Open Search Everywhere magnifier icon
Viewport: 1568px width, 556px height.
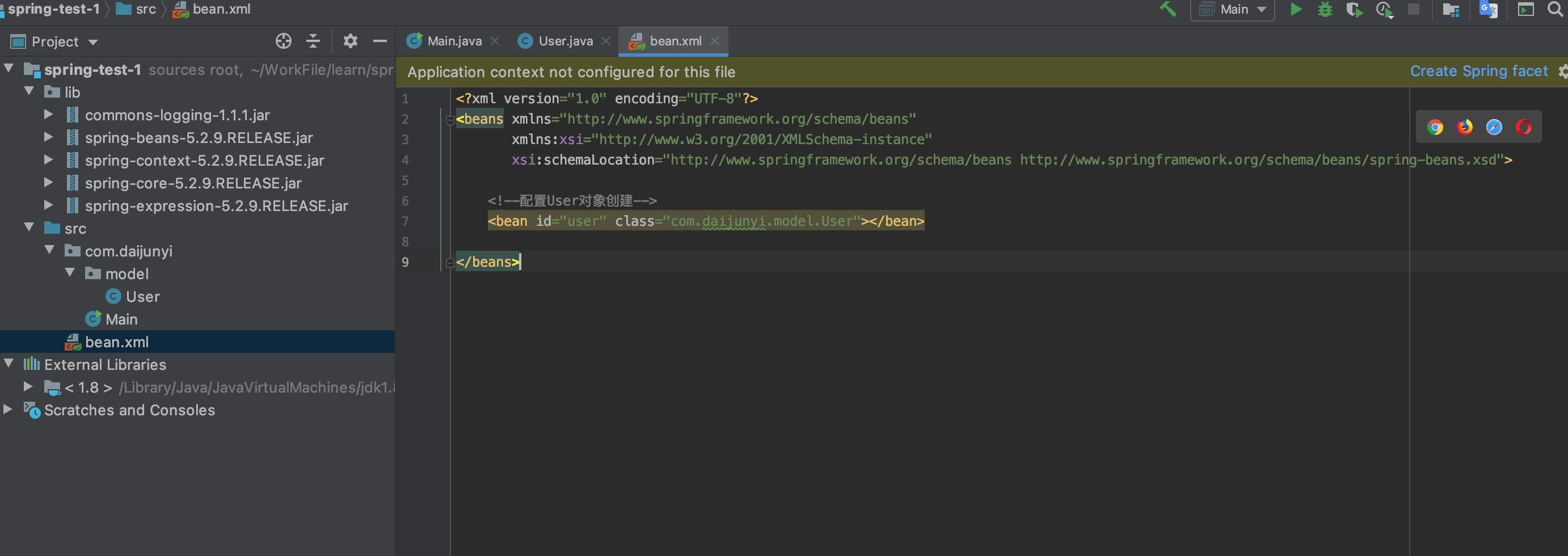[x=1554, y=9]
